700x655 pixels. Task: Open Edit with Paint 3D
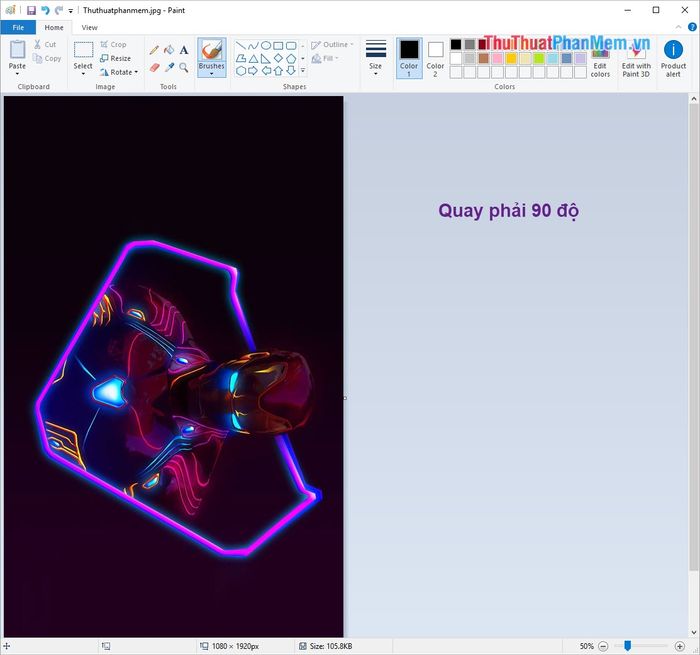[636, 58]
